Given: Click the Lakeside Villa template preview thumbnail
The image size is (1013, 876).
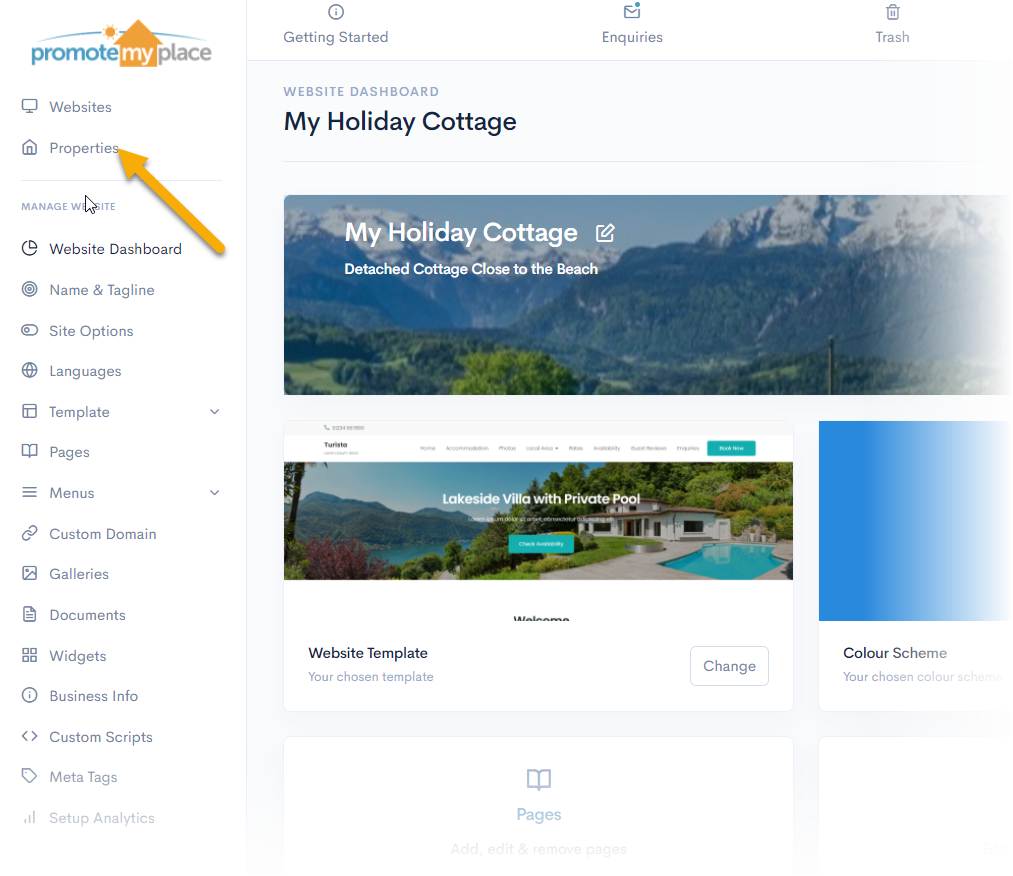Looking at the screenshot, I should click(538, 521).
